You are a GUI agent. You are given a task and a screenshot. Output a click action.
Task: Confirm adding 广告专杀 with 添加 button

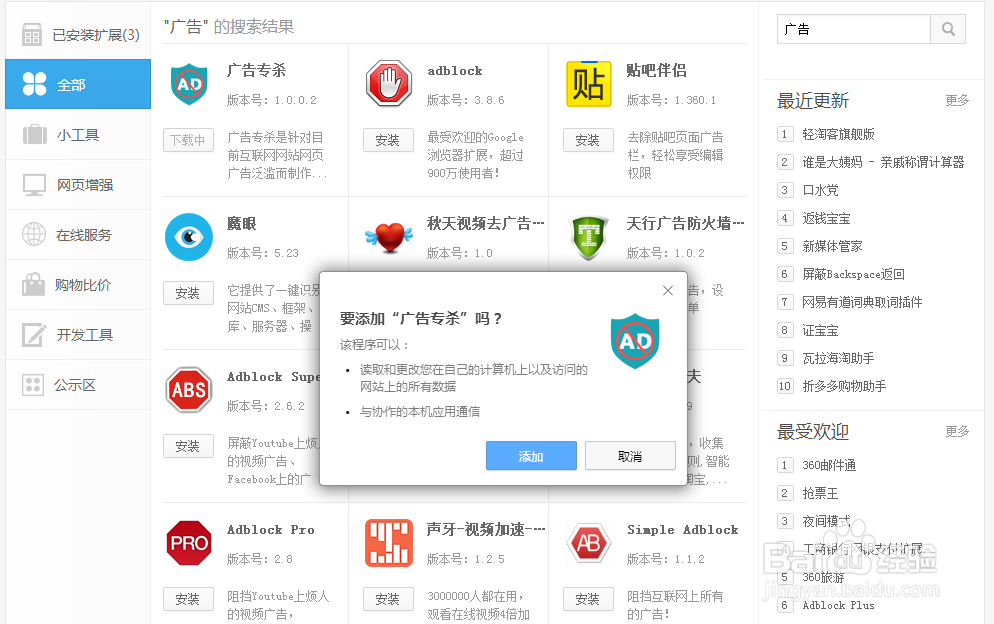point(531,456)
